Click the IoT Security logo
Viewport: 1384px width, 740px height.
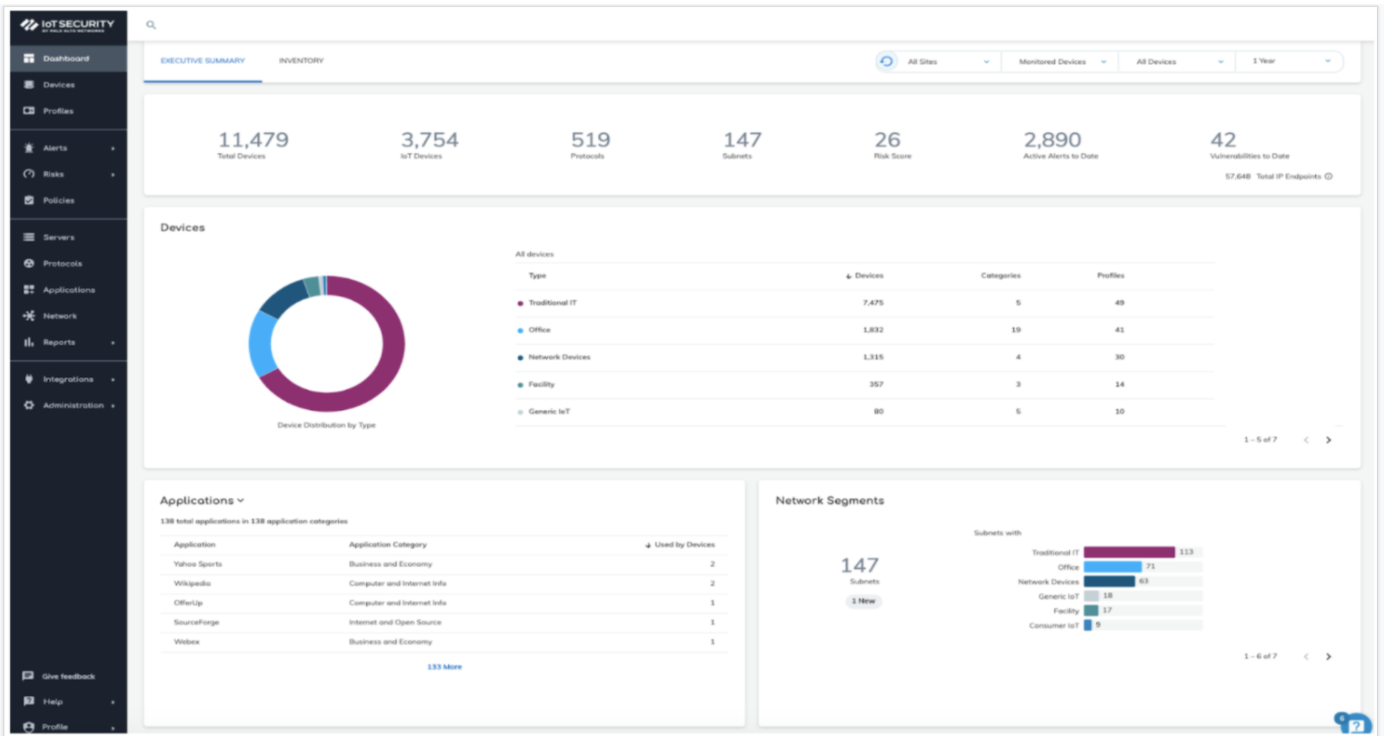(x=67, y=25)
